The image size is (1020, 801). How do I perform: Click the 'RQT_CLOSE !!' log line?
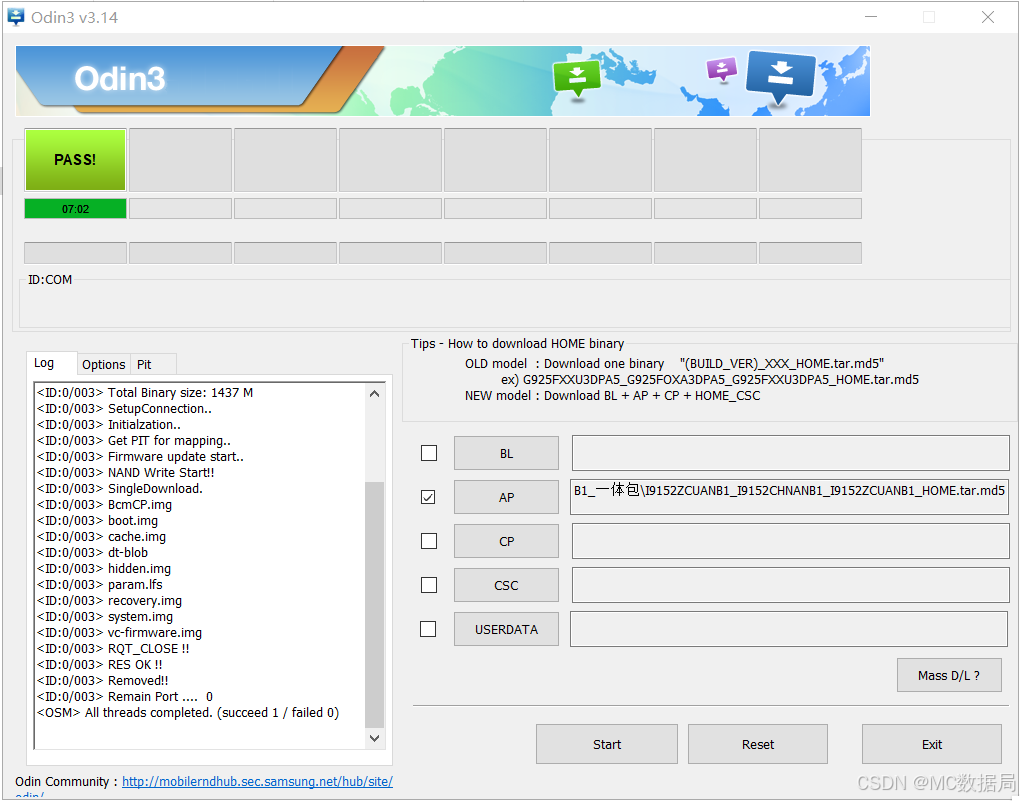[x=113, y=649]
